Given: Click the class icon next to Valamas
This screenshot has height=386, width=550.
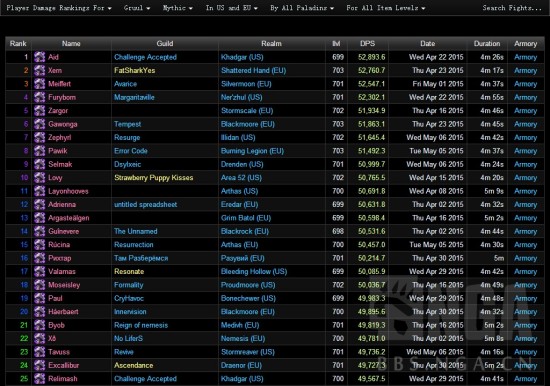Looking at the screenshot, I should click(40, 271).
